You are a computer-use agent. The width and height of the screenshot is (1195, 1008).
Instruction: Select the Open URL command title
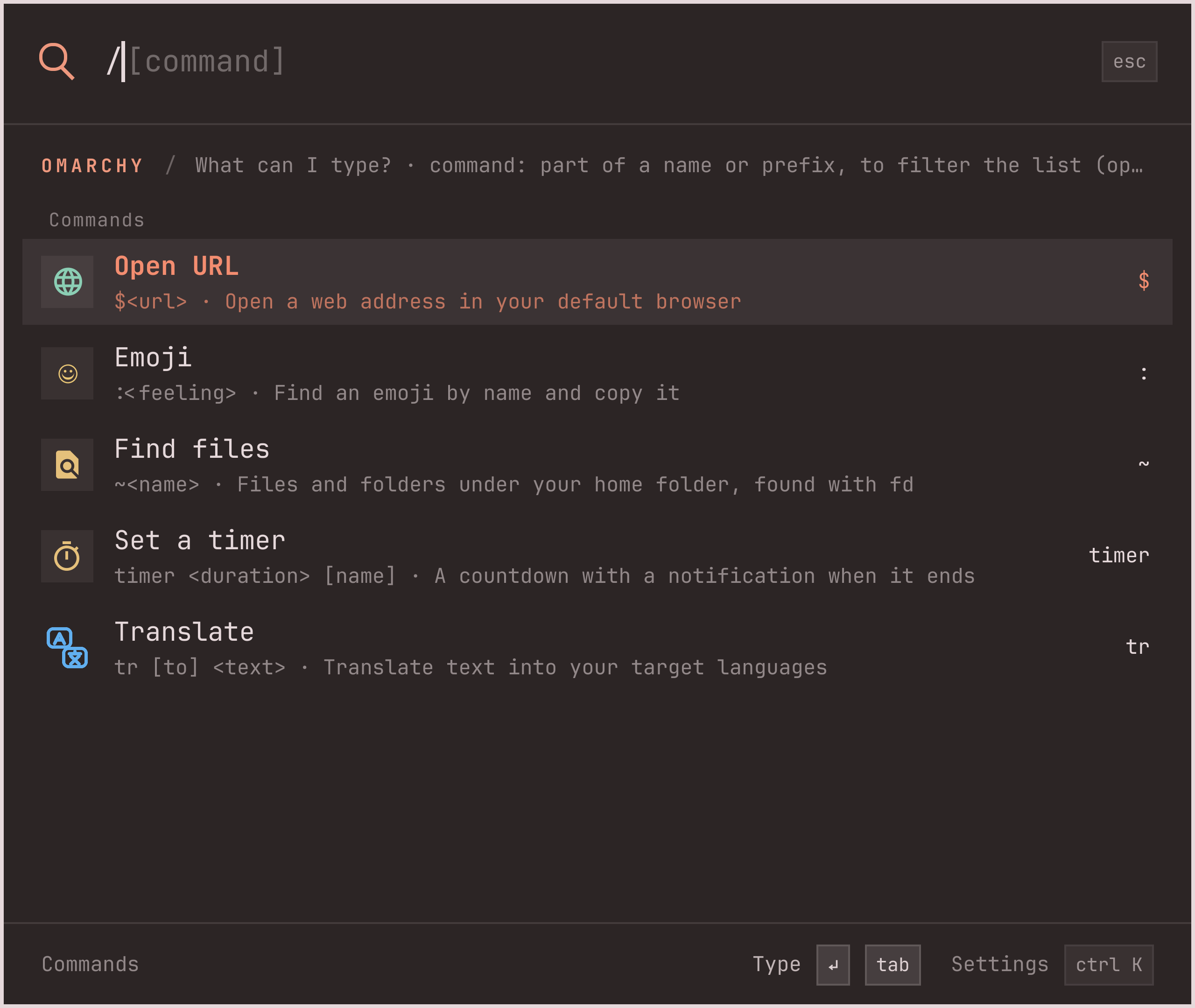(x=176, y=266)
